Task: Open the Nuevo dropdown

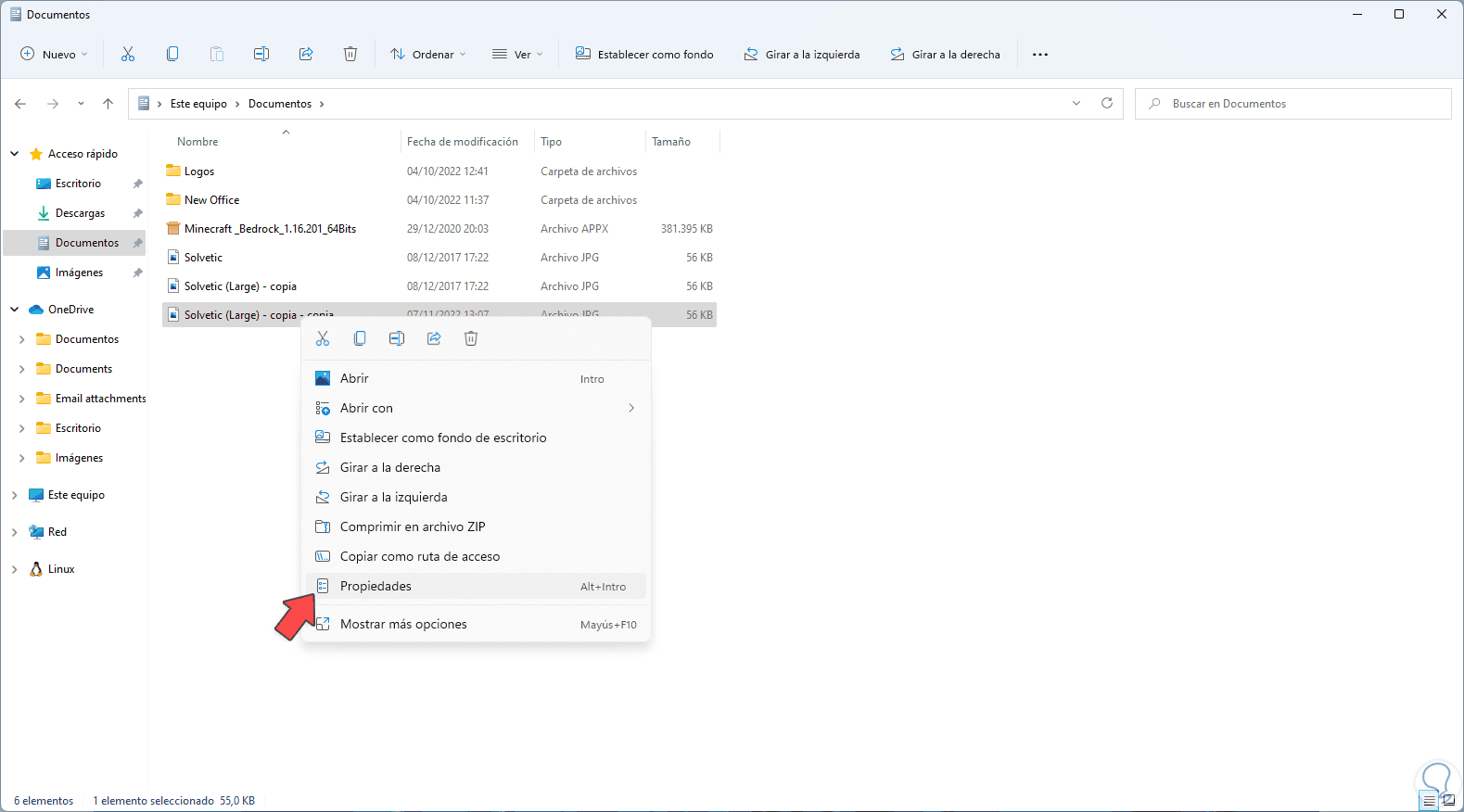Action: coord(54,55)
